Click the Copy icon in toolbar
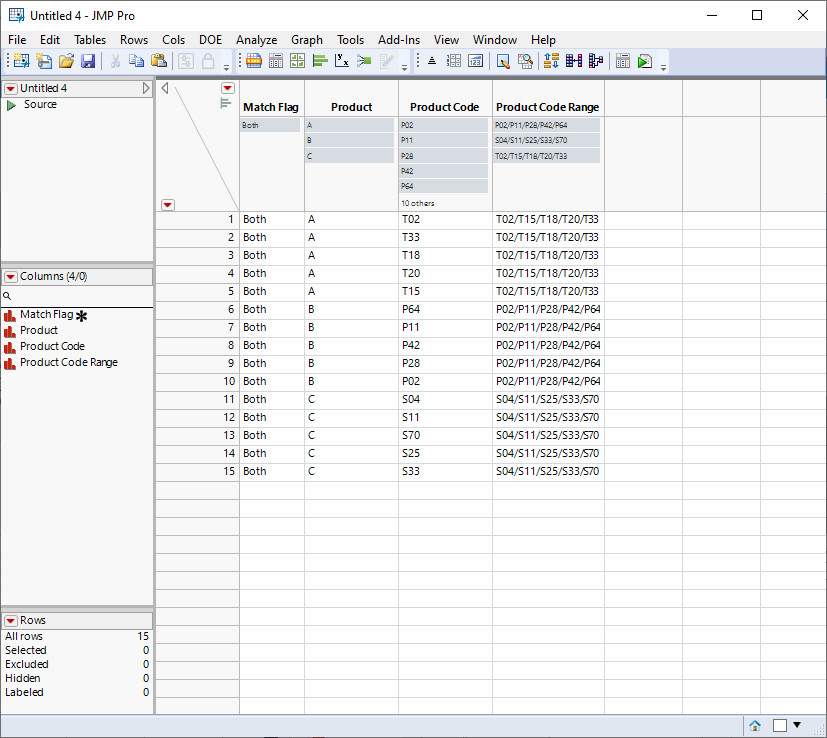The image size is (827, 738). click(x=136, y=61)
